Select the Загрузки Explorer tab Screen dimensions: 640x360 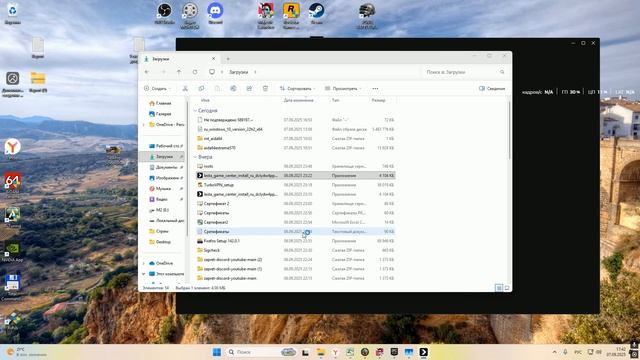(x=179, y=59)
